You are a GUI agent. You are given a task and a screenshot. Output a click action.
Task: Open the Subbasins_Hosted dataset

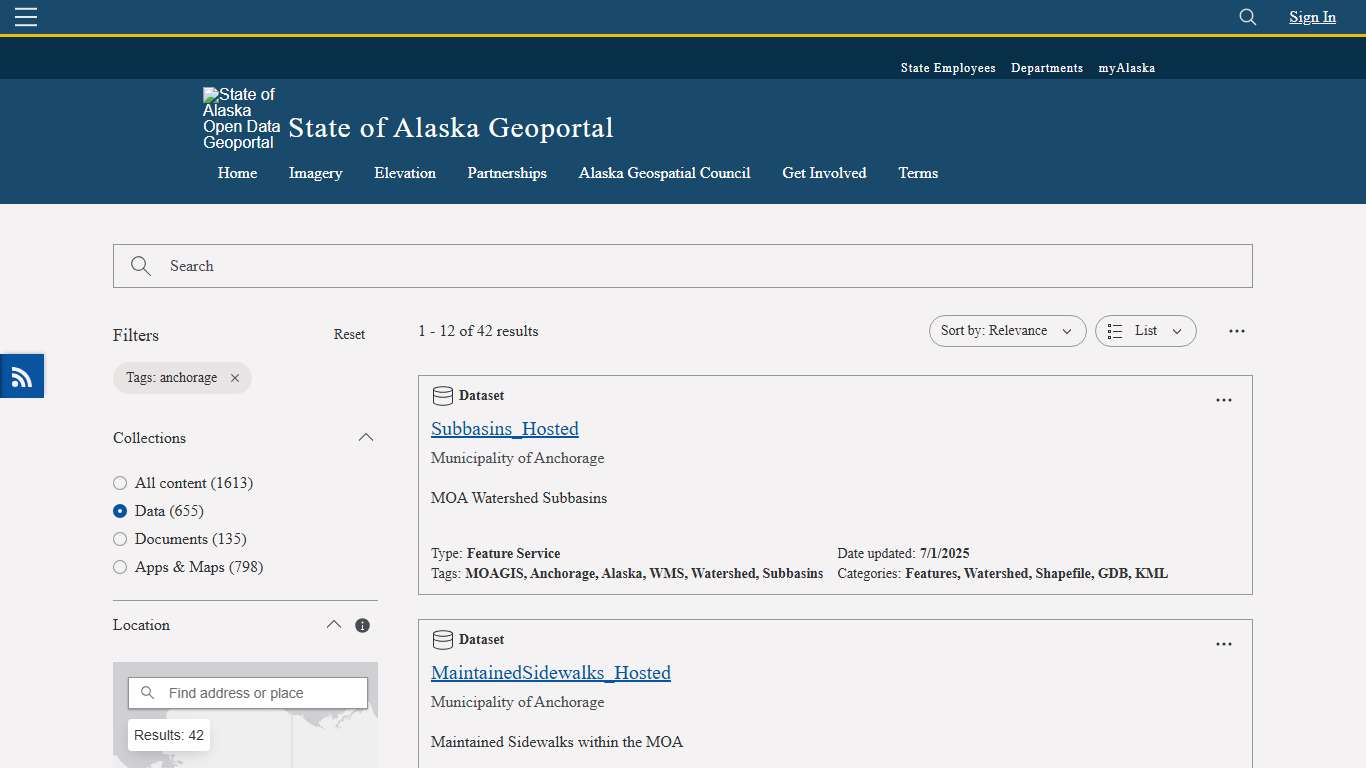coord(504,428)
